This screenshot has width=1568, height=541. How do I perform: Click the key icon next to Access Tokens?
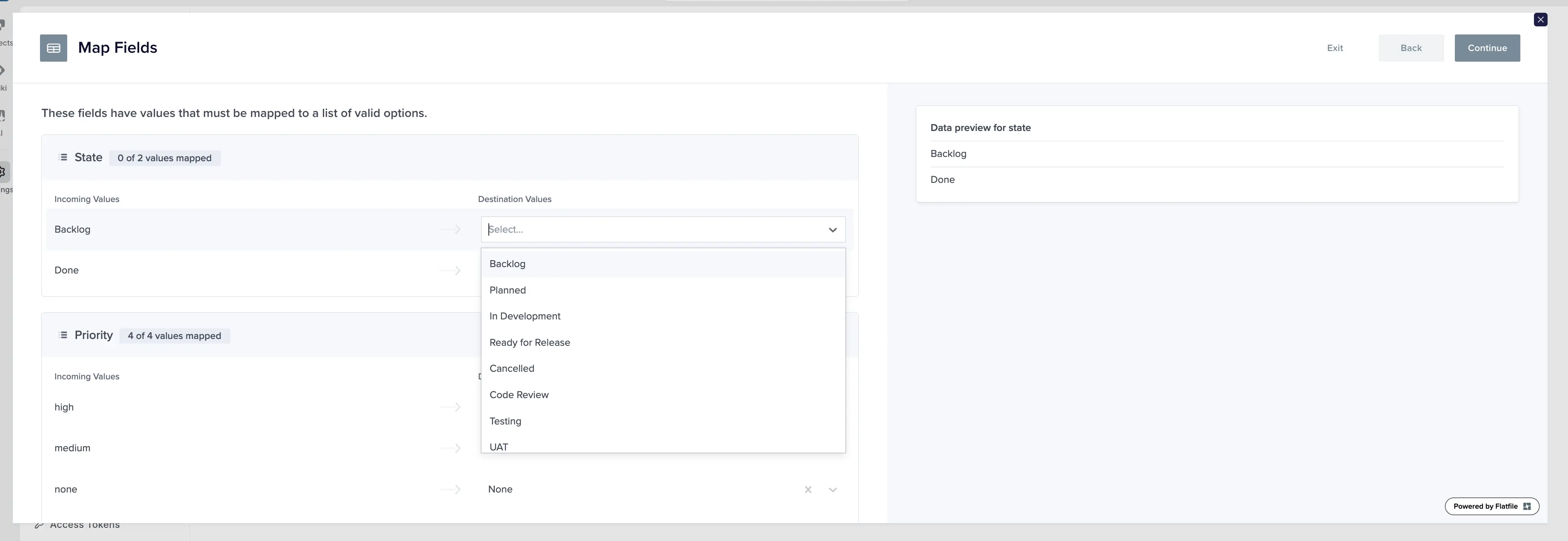click(x=39, y=524)
